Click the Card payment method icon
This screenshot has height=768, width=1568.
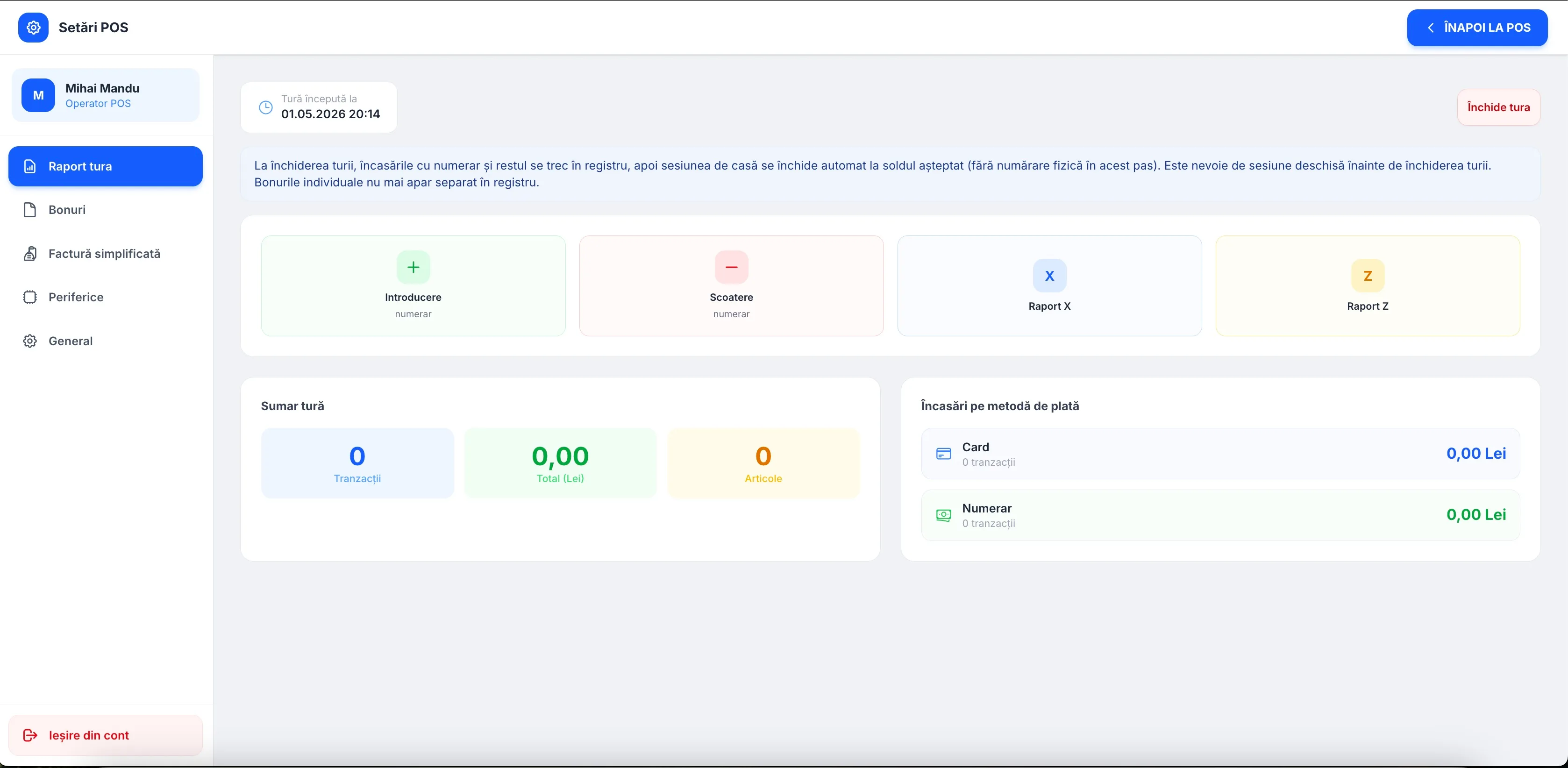coord(943,454)
